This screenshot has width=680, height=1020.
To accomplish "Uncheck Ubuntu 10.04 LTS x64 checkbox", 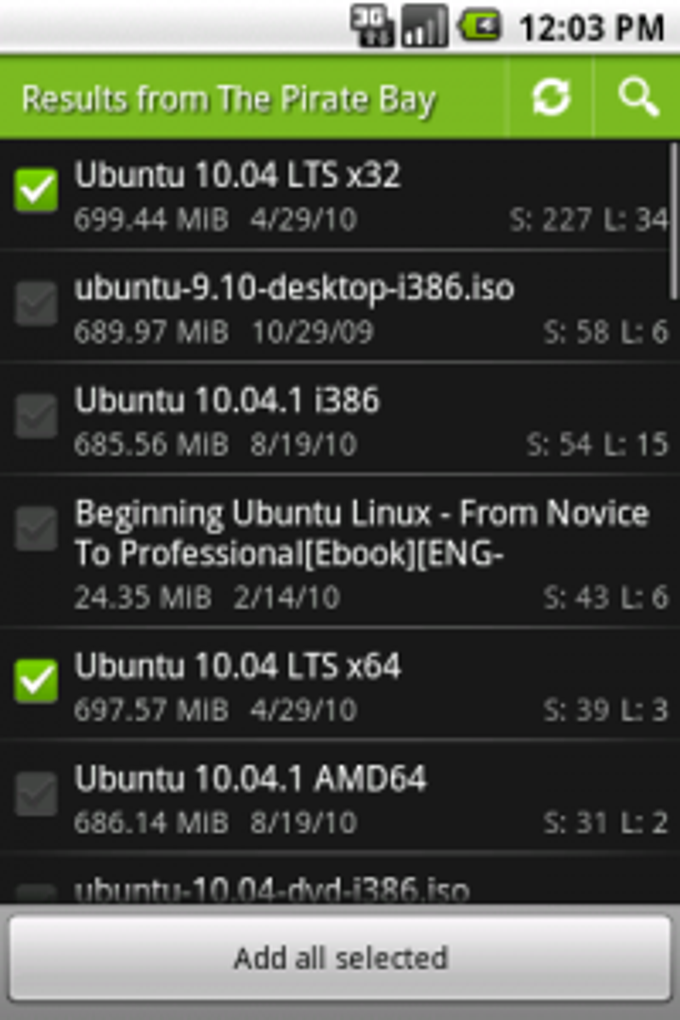I will coord(37,681).
